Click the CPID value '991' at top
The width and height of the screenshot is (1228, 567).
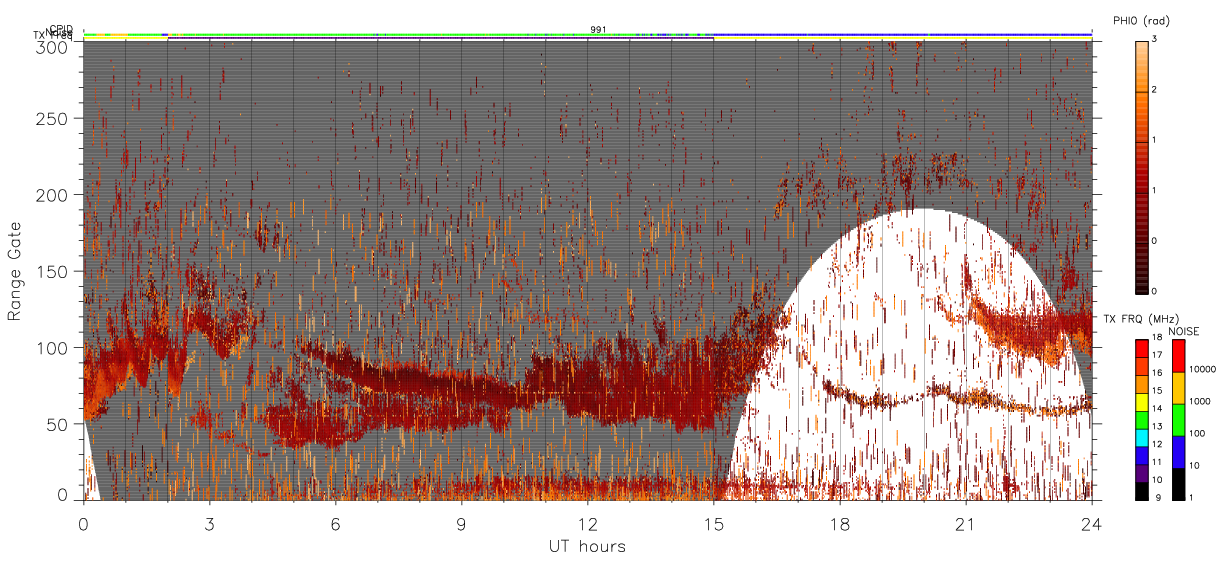tap(597, 30)
